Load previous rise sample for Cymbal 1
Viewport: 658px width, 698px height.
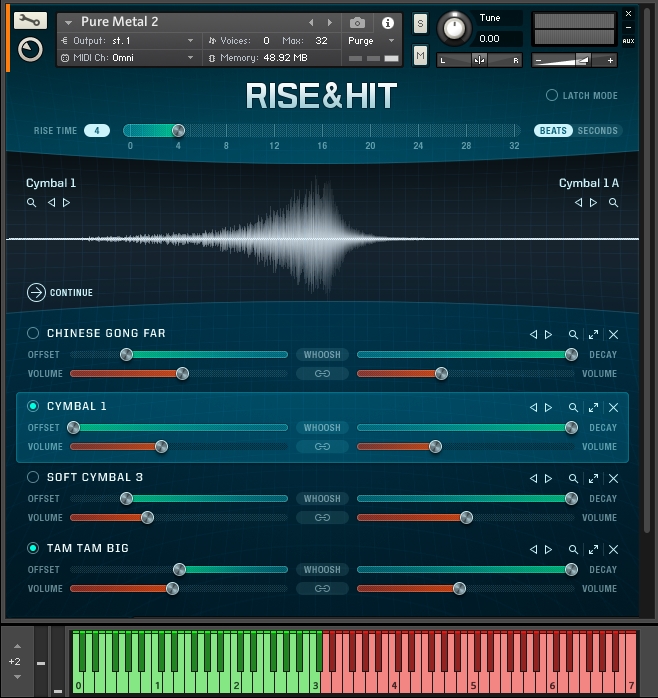(52, 203)
